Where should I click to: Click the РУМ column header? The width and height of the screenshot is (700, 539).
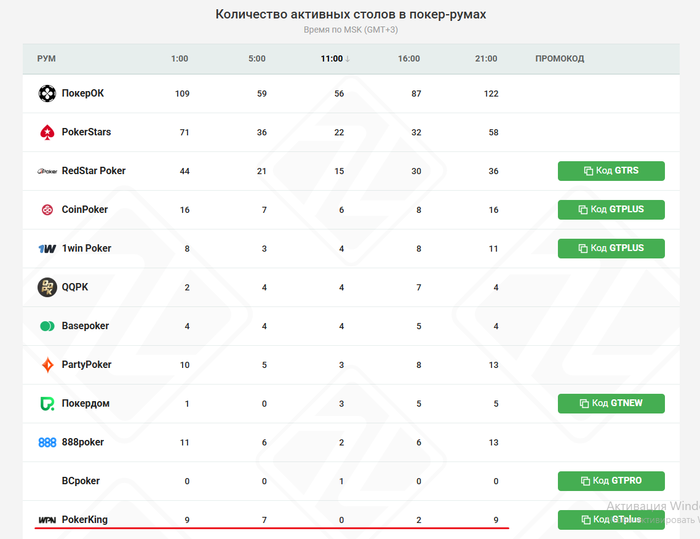coord(47,59)
